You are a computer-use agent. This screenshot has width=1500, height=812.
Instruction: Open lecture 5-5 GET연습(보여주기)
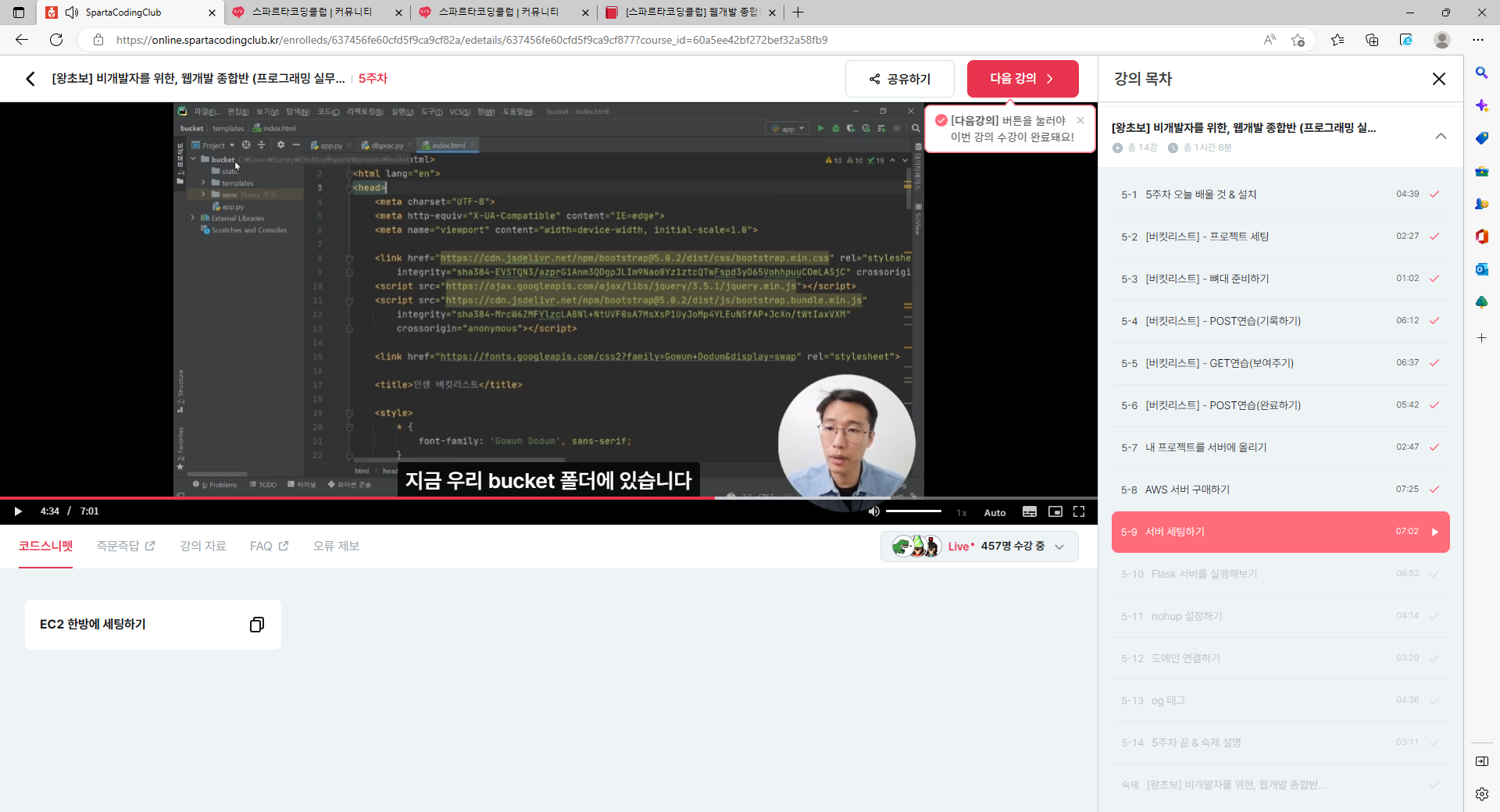pos(1280,363)
